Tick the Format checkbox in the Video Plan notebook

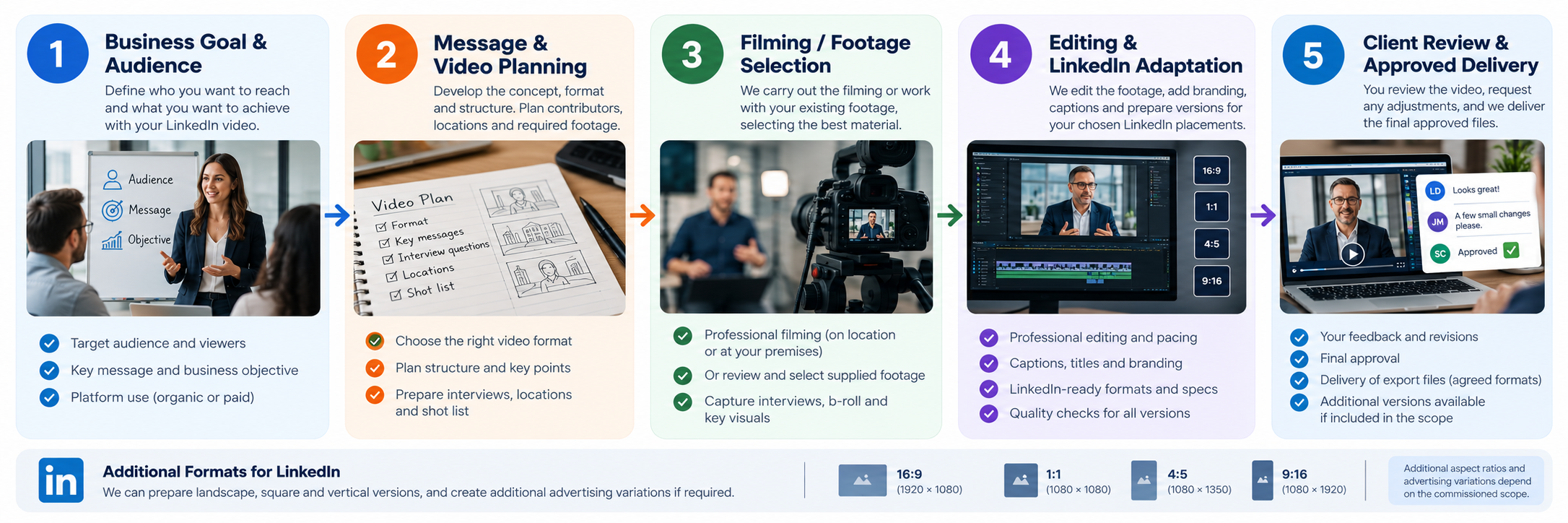381,227
